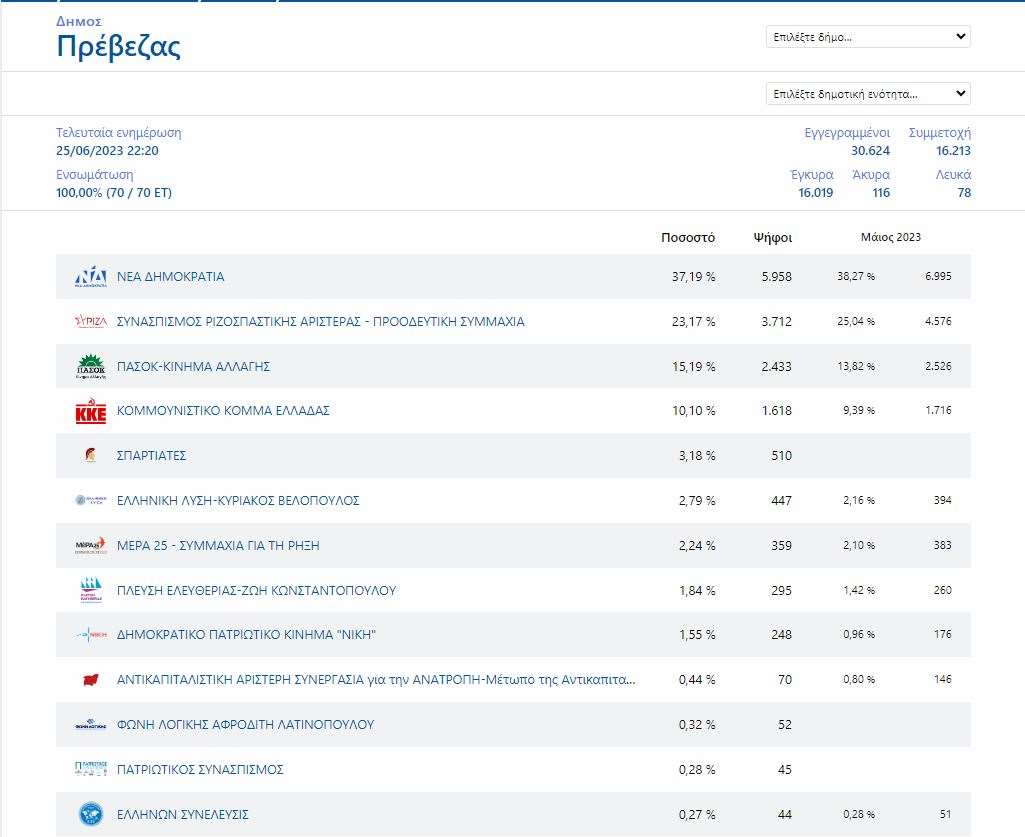This screenshot has width=1025, height=837.
Task: Open the ΕΛΛΗΝΙΚΗ ΛΥΣΗ-ΚΥΡΙΑΚΟΣ ΒΕΛΟΠΟΥΛΟΣ link
Action: pos(238,500)
